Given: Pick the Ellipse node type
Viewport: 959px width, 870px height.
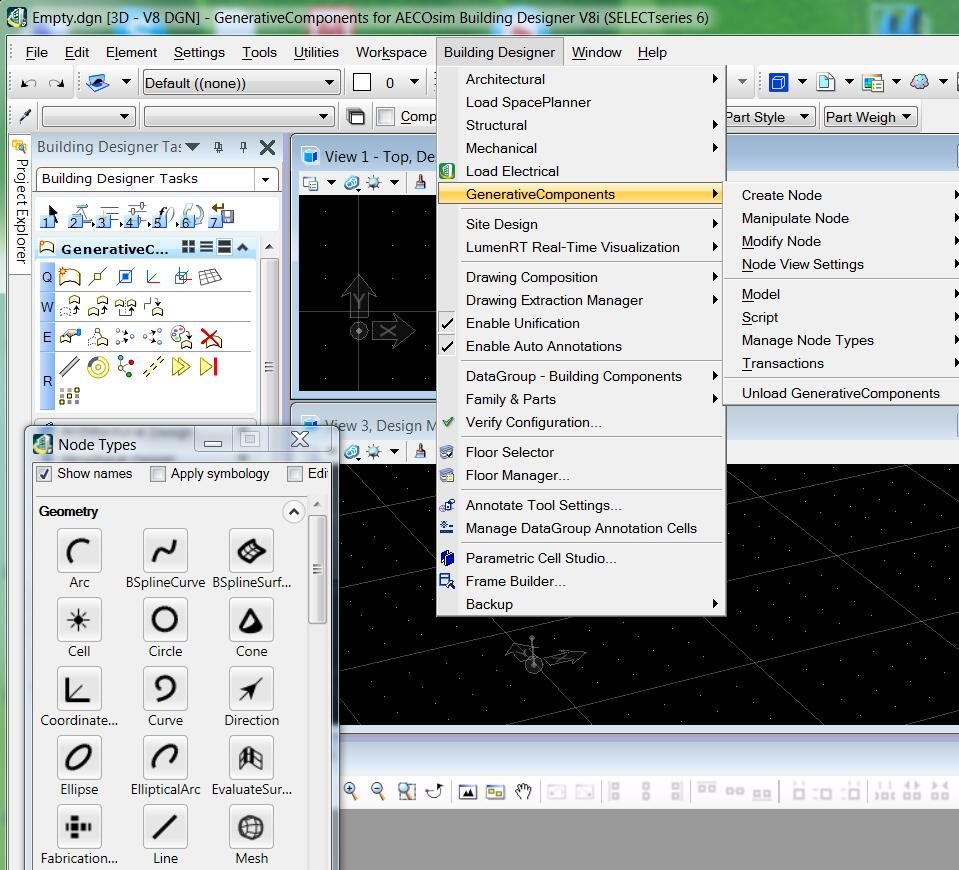Looking at the screenshot, I should pyautogui.click(x=79, y=758).
